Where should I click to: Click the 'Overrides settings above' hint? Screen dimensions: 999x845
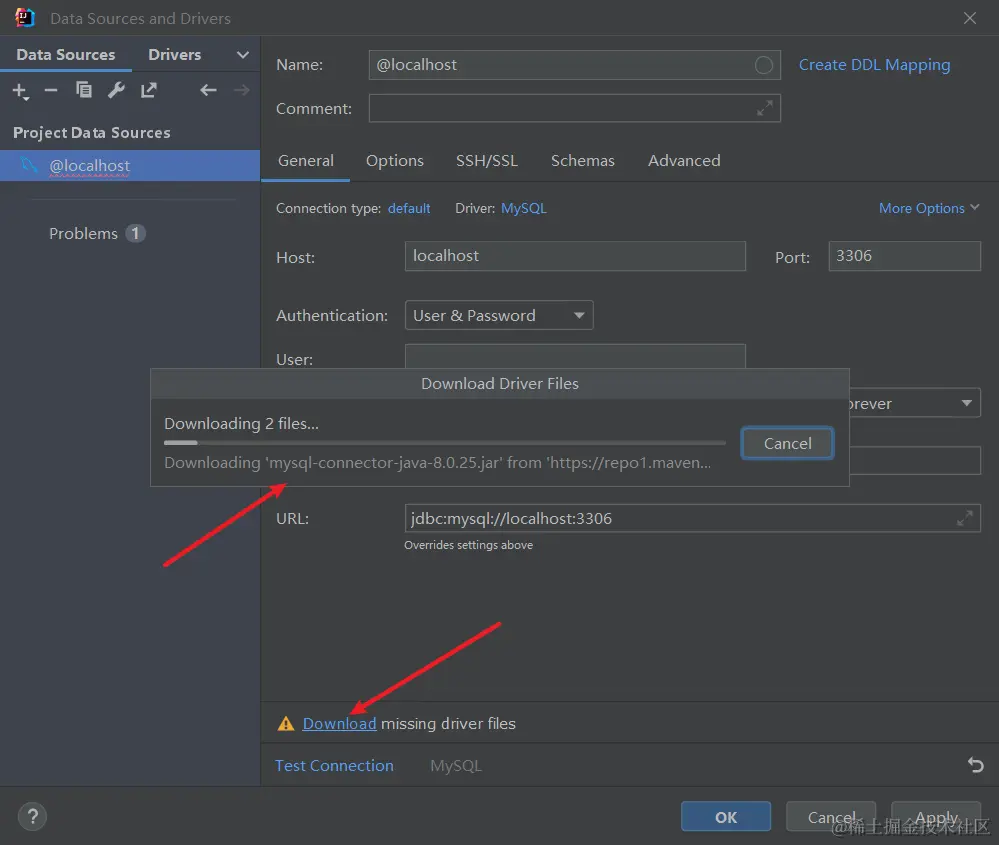tap(468, 545)
